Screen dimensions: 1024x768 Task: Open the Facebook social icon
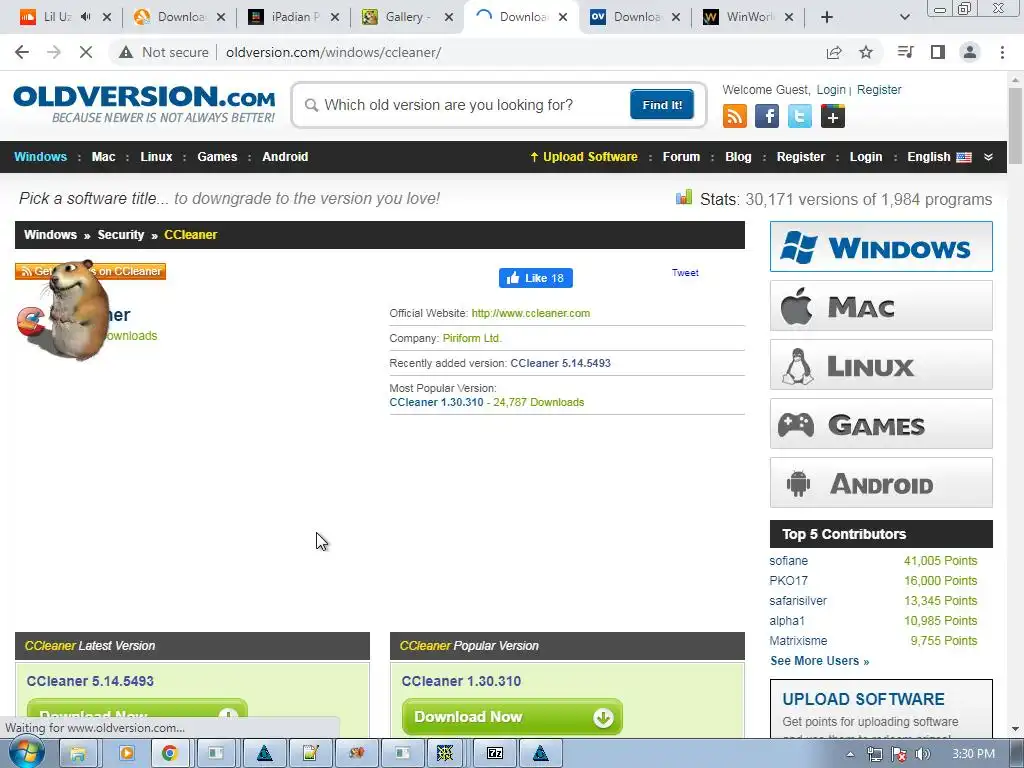(x=767, y=116)
